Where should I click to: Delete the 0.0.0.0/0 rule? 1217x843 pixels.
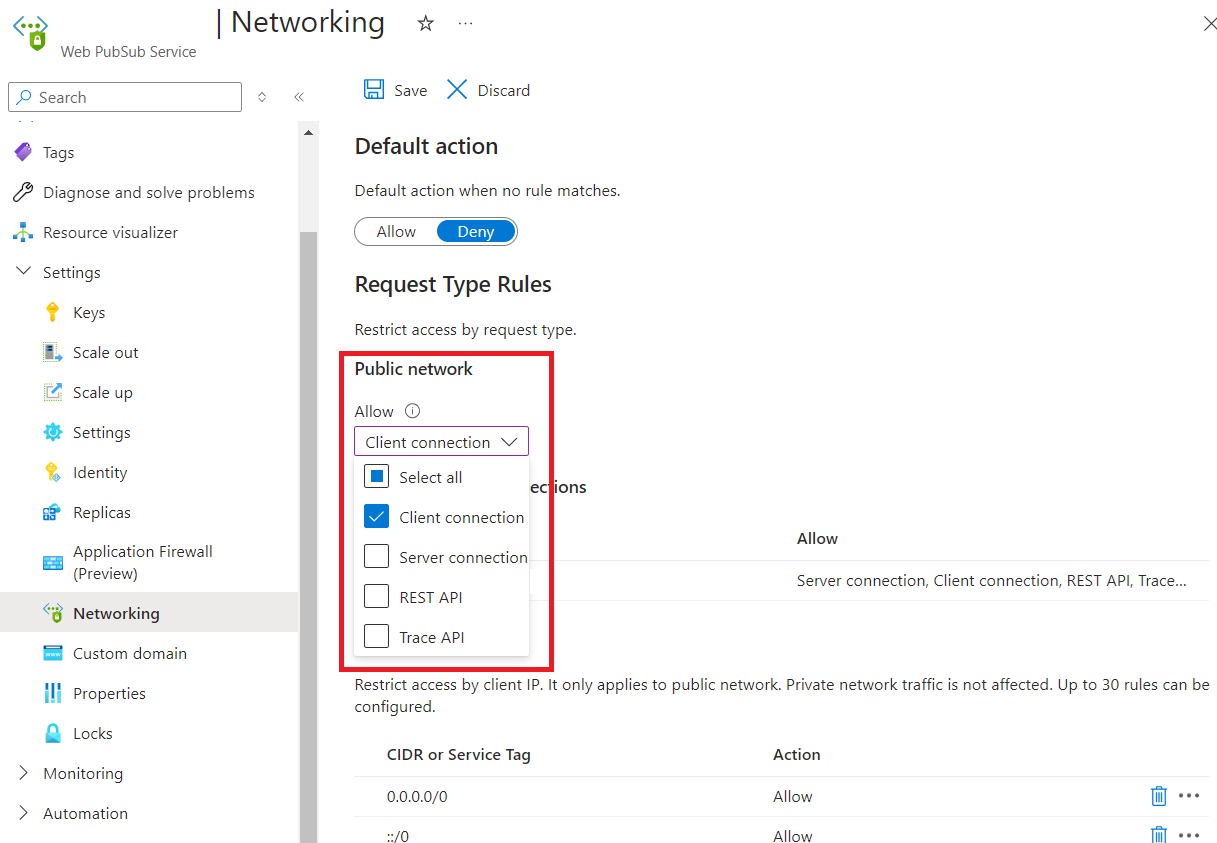(x=1158, y=796)
